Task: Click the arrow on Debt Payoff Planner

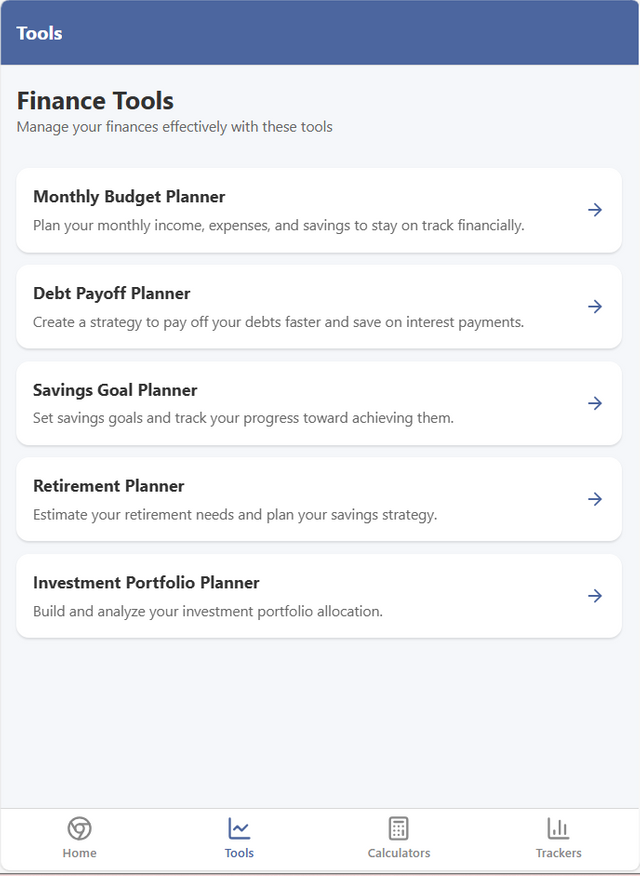Action: 595,307
